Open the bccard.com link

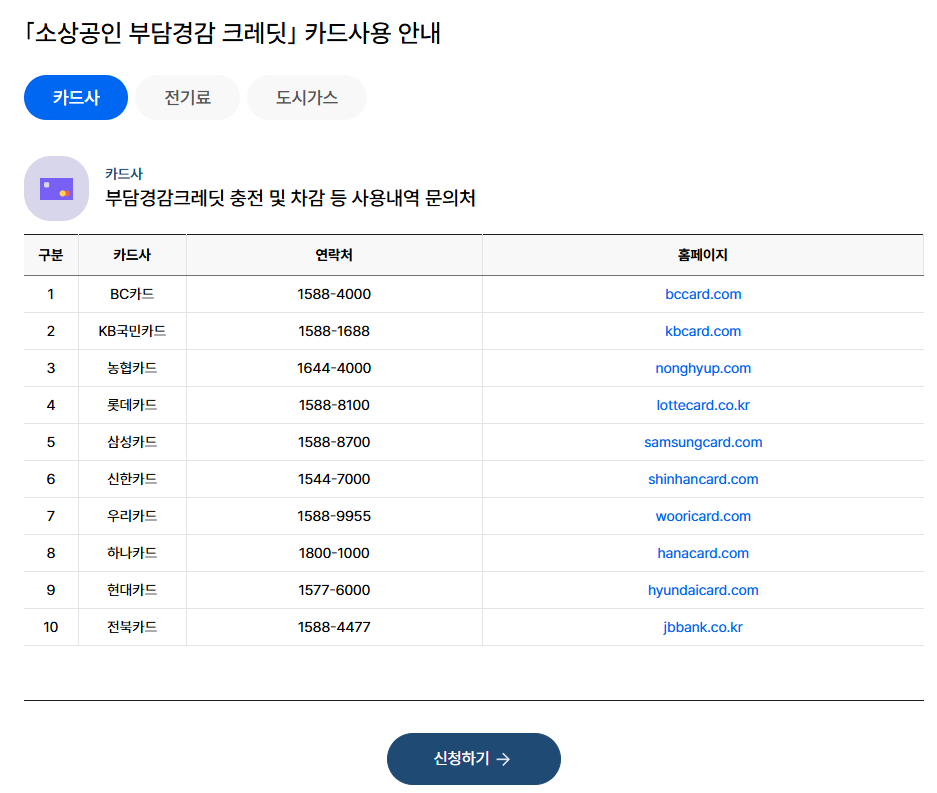click(703, 294)
